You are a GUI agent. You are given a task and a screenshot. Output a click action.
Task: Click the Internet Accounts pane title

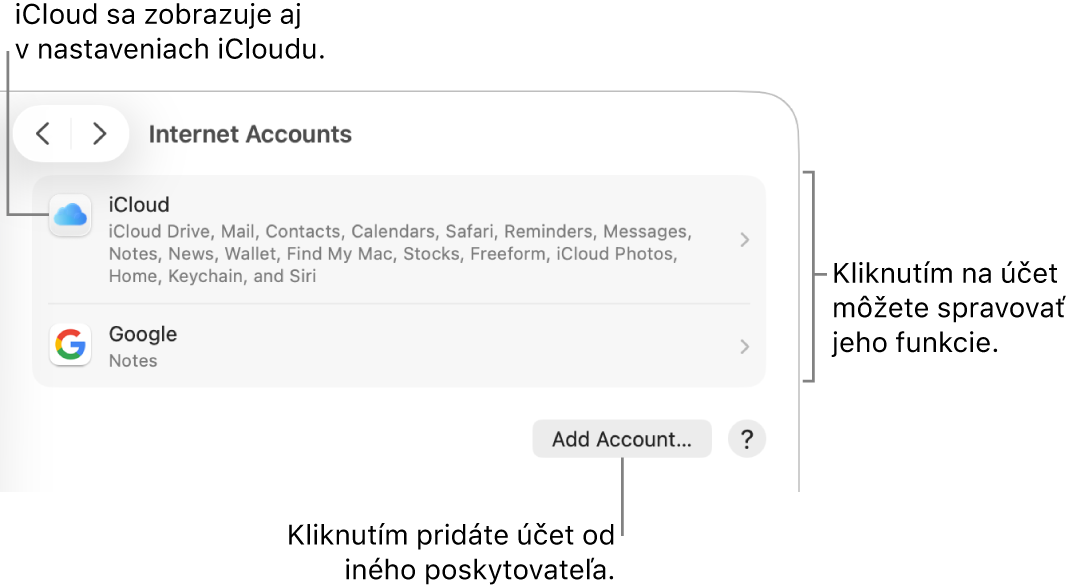(250, 134)
